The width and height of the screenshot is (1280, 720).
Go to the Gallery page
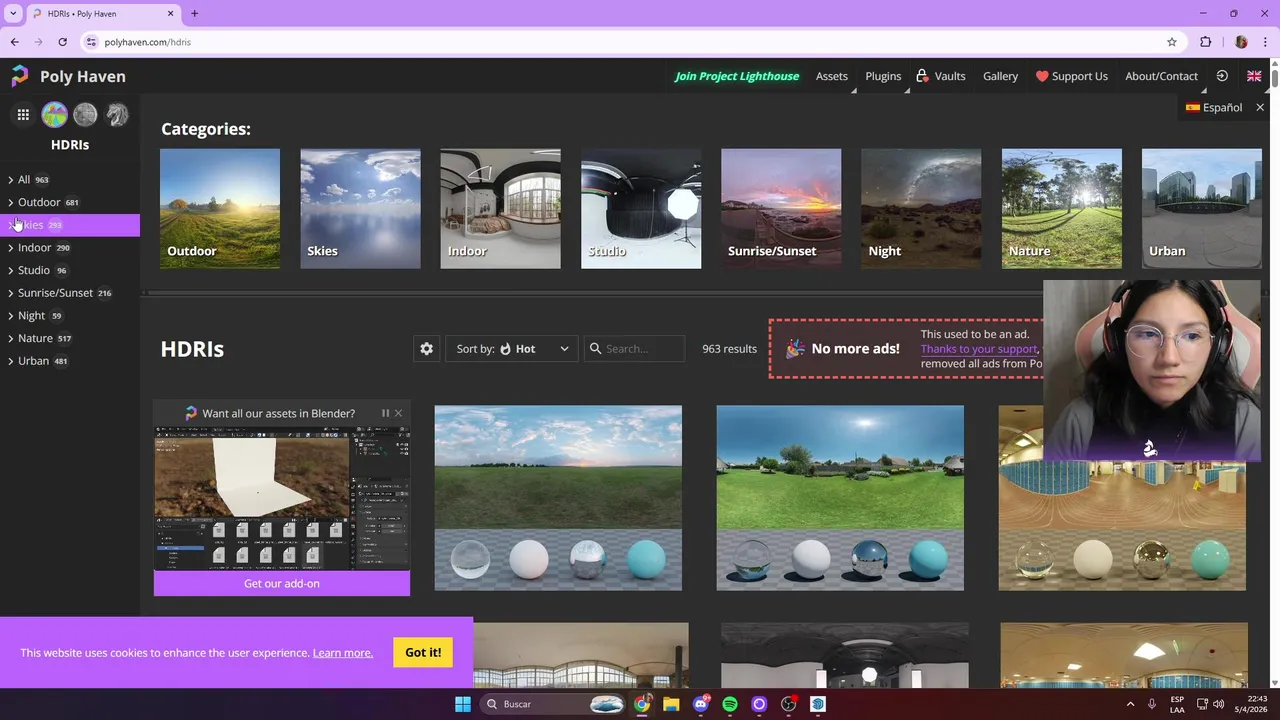1000,76
